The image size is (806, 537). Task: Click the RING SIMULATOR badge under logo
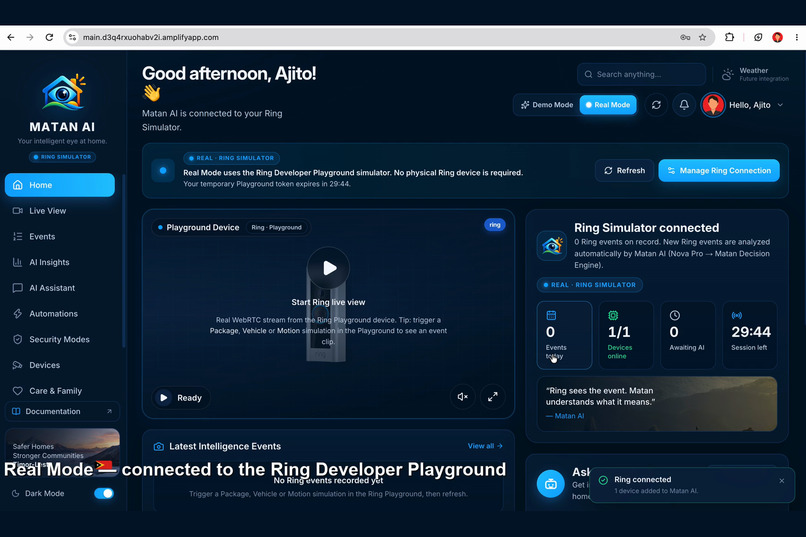(x=62, y=157)
